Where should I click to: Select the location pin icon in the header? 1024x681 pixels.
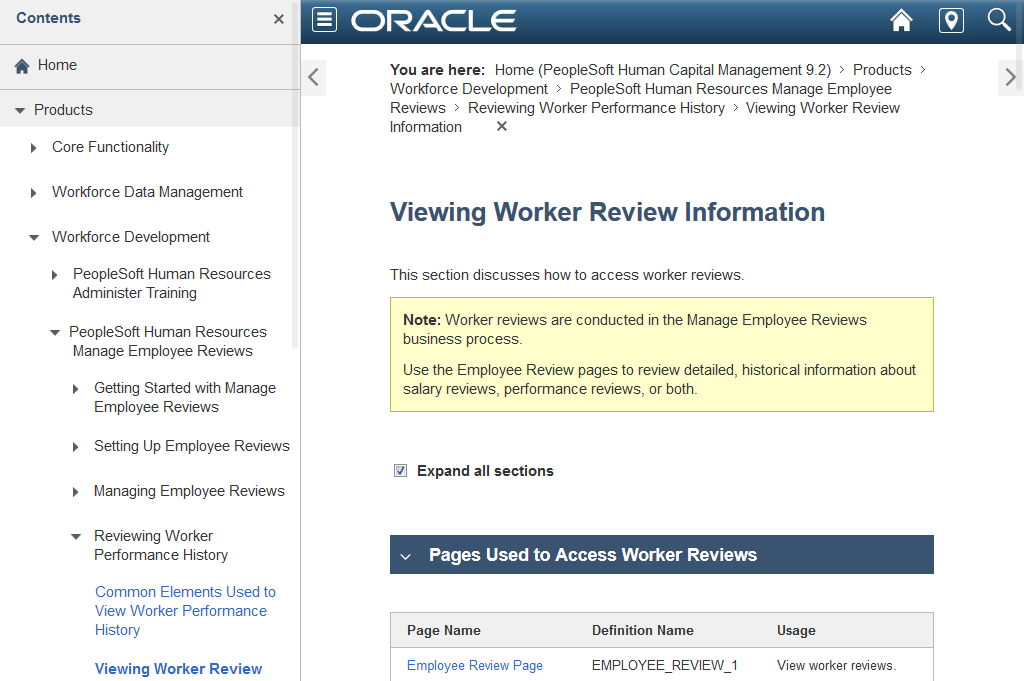click(950, 20)
